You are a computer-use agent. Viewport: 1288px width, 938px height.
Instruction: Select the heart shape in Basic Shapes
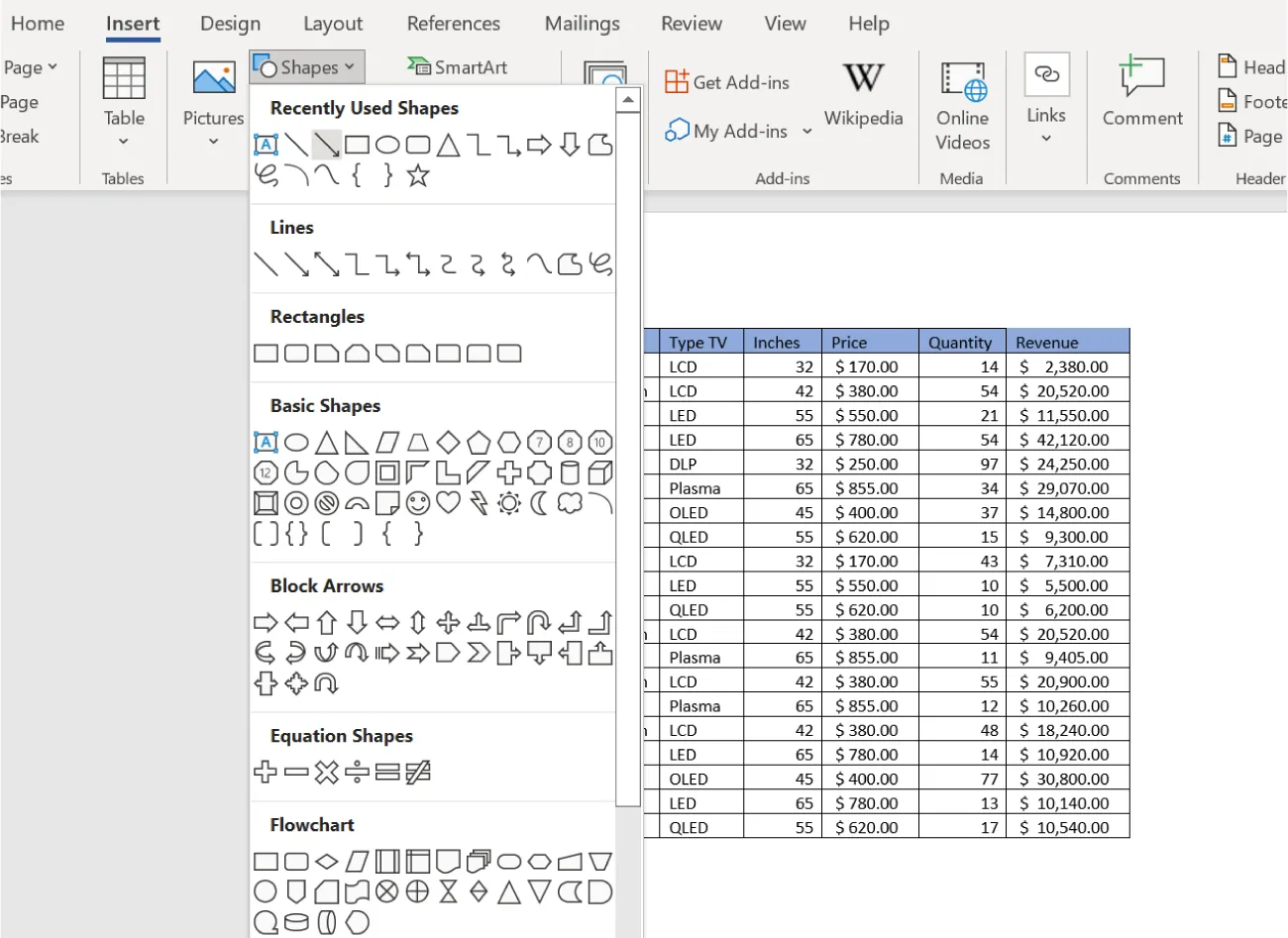[x=448, y=503]
